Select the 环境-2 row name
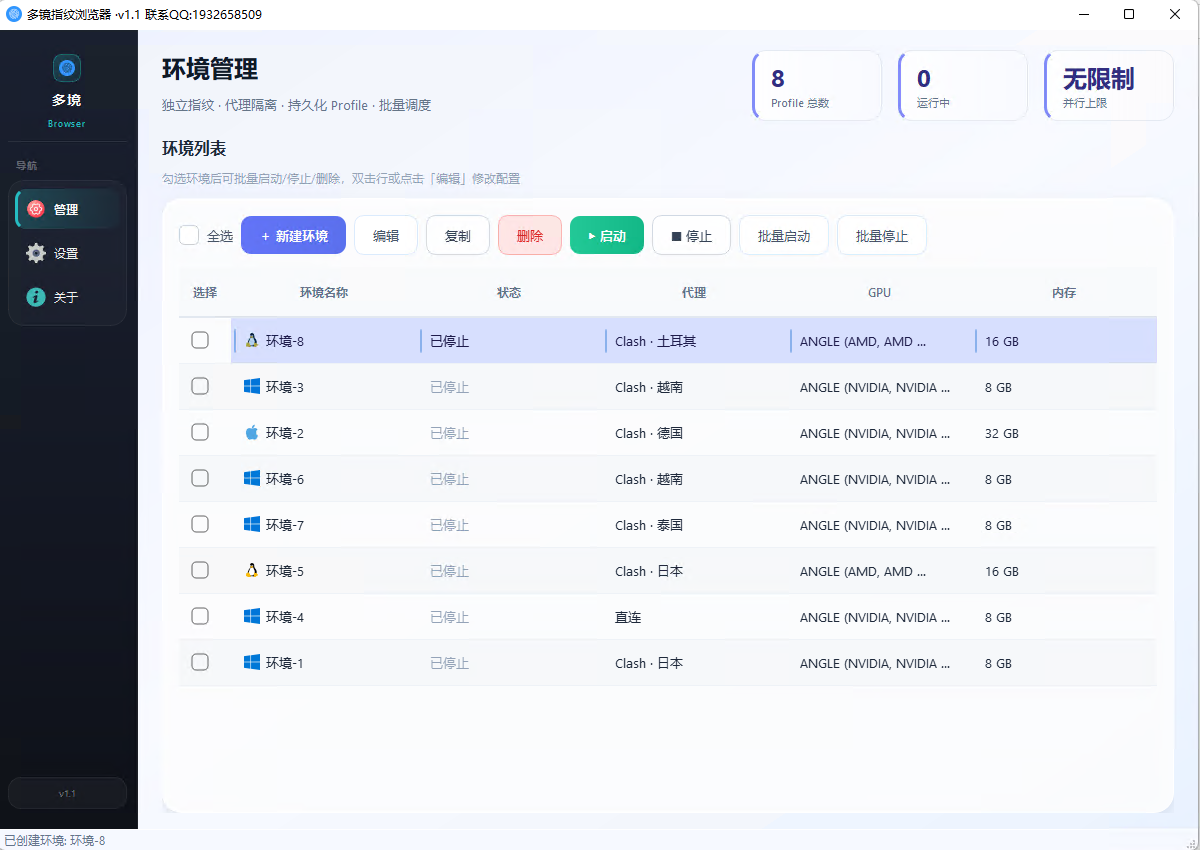This screenshot has height=850, width=1200. (x=285, y=433)
